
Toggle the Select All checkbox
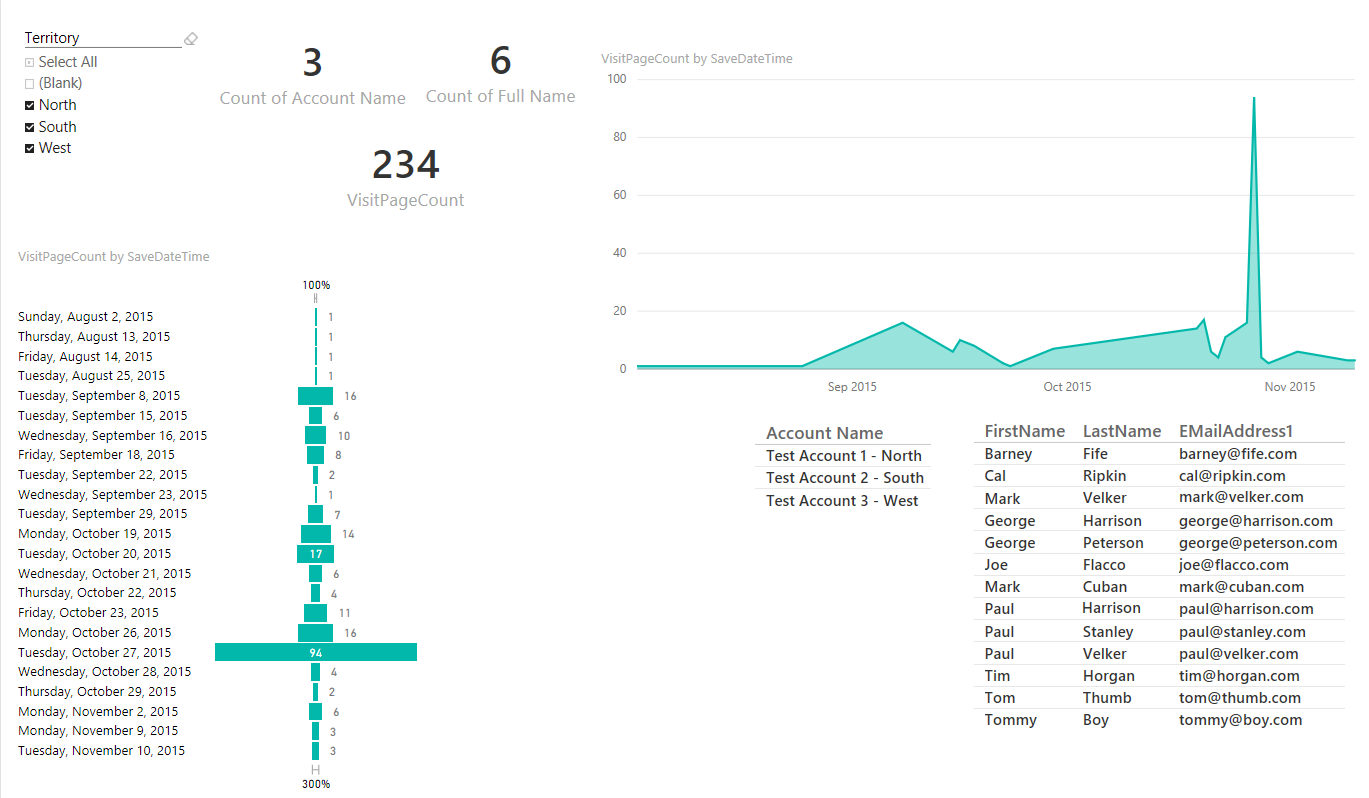(x=30, y=62)
